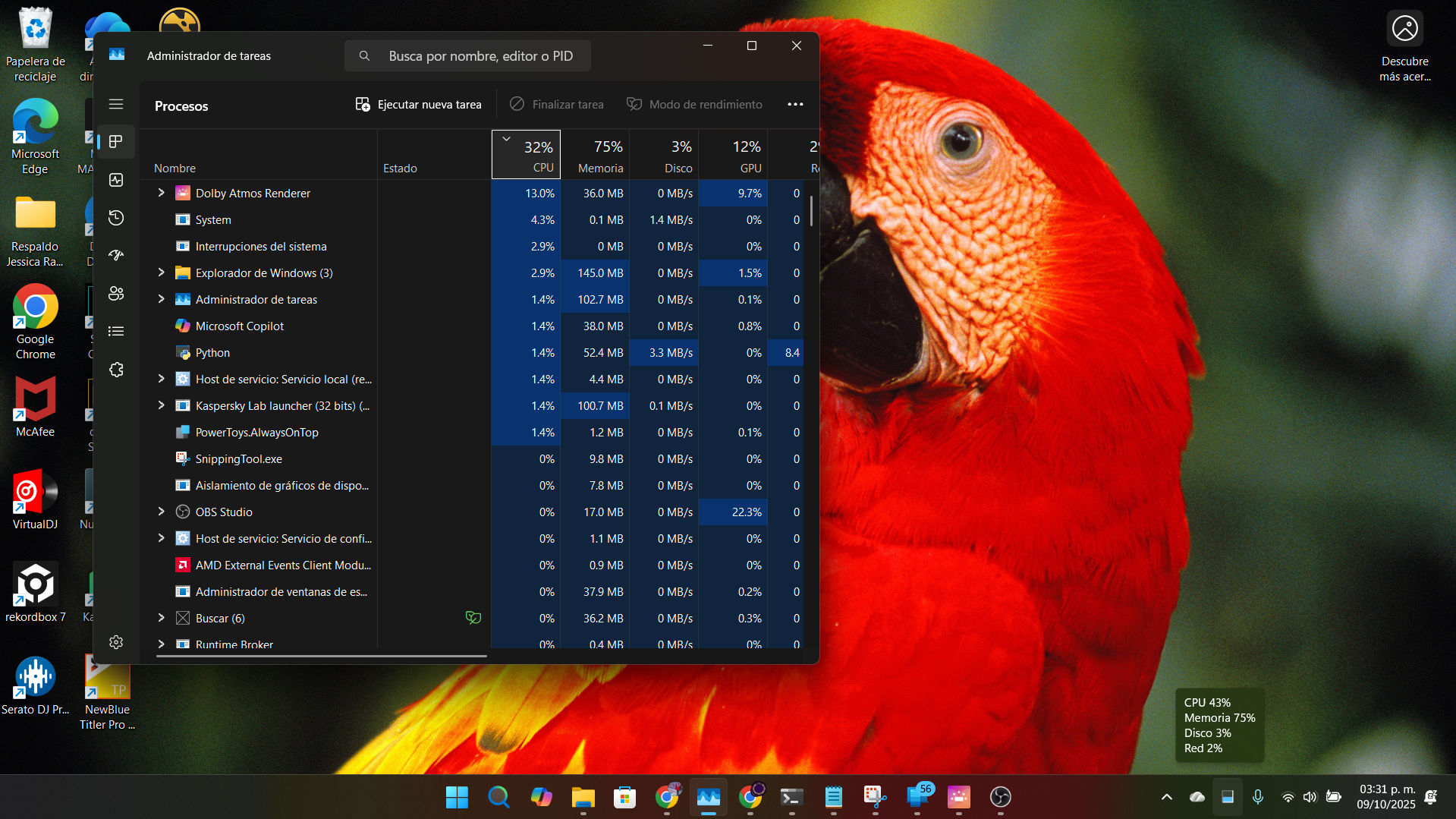Viewport: 1456px width, 819px height.
Task: Switch to the Procesos view header
Action: [x=181, y=106]
